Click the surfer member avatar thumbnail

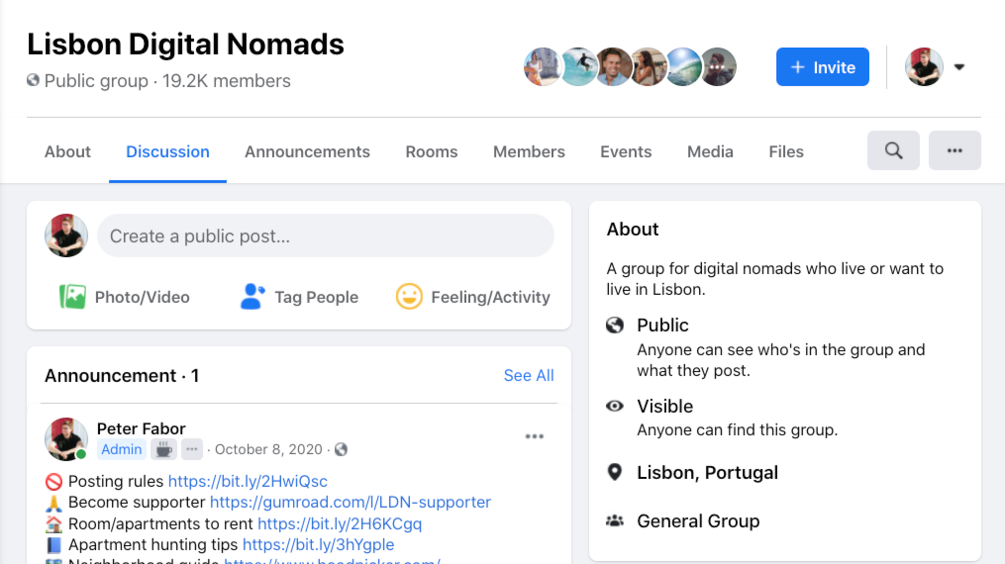[x=578, y=67]
